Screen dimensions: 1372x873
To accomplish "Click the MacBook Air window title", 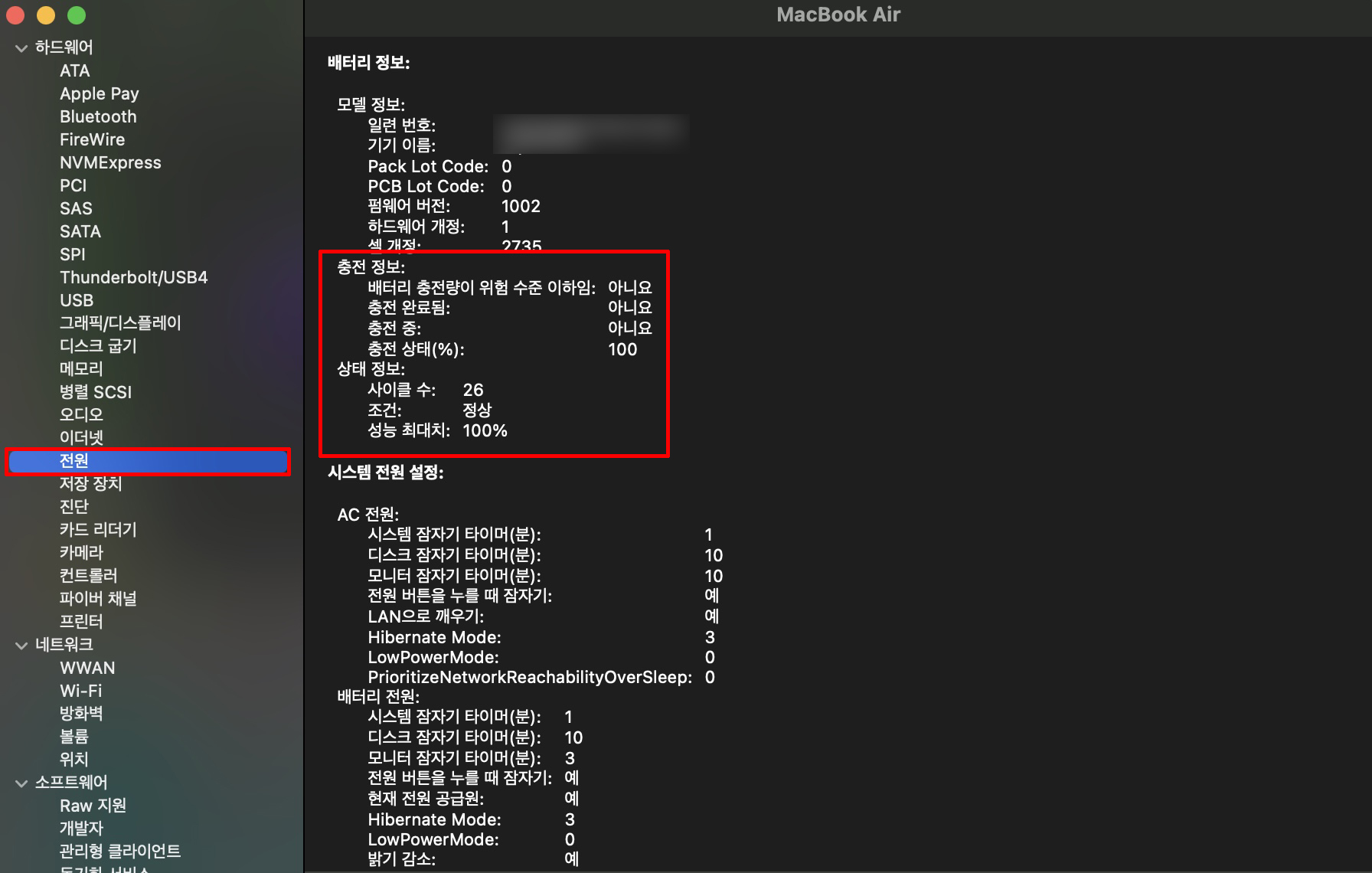I will [838, 15].
